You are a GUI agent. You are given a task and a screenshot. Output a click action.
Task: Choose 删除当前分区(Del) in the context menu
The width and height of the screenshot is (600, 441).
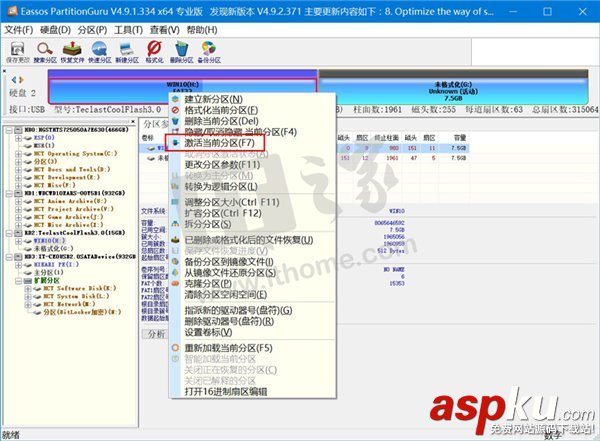252,121
